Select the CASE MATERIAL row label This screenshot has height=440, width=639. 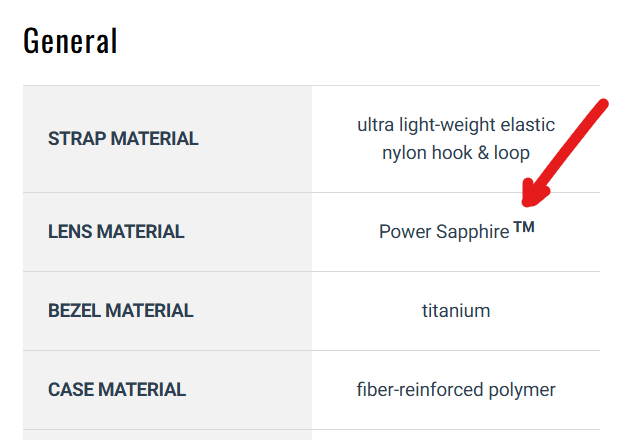(x=117, y=390)
